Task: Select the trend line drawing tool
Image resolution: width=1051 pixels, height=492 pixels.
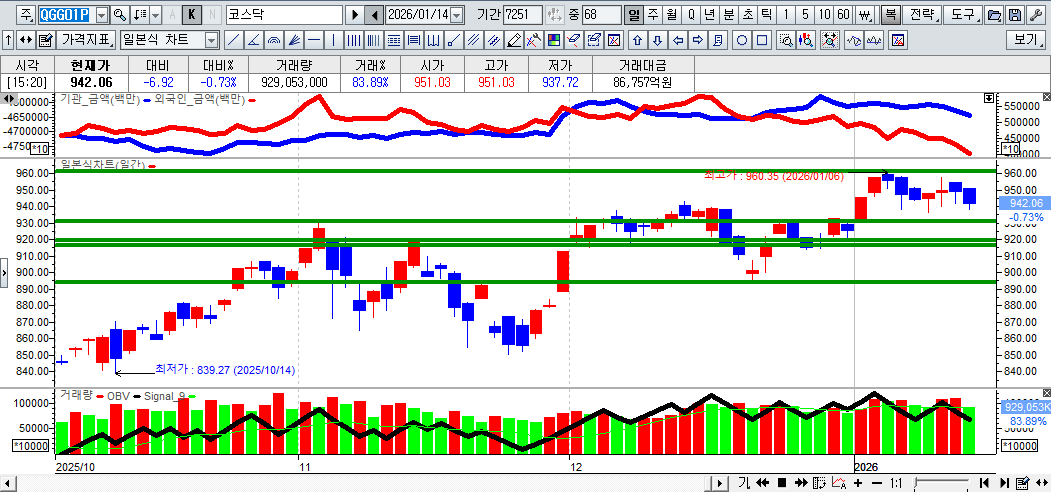Action: (x=232, y=40)
